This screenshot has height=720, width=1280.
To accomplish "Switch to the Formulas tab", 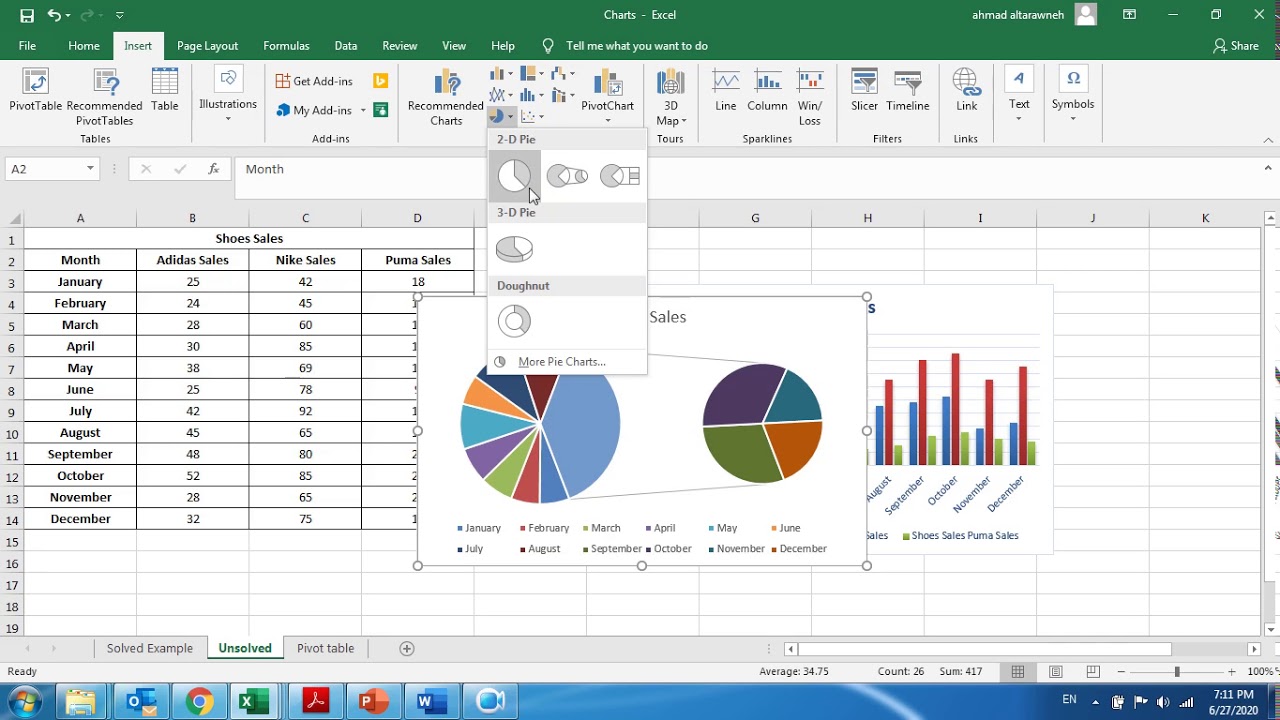I will click(x=286, y=46).
